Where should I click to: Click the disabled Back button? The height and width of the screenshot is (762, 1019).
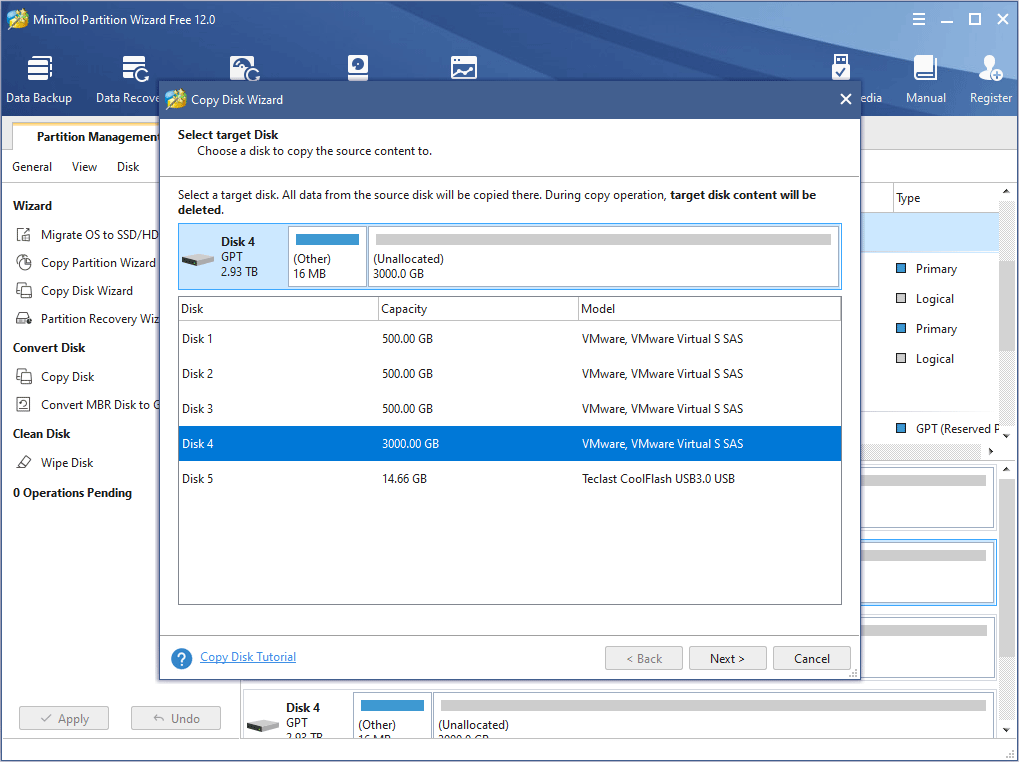click(x=643, y=658)
